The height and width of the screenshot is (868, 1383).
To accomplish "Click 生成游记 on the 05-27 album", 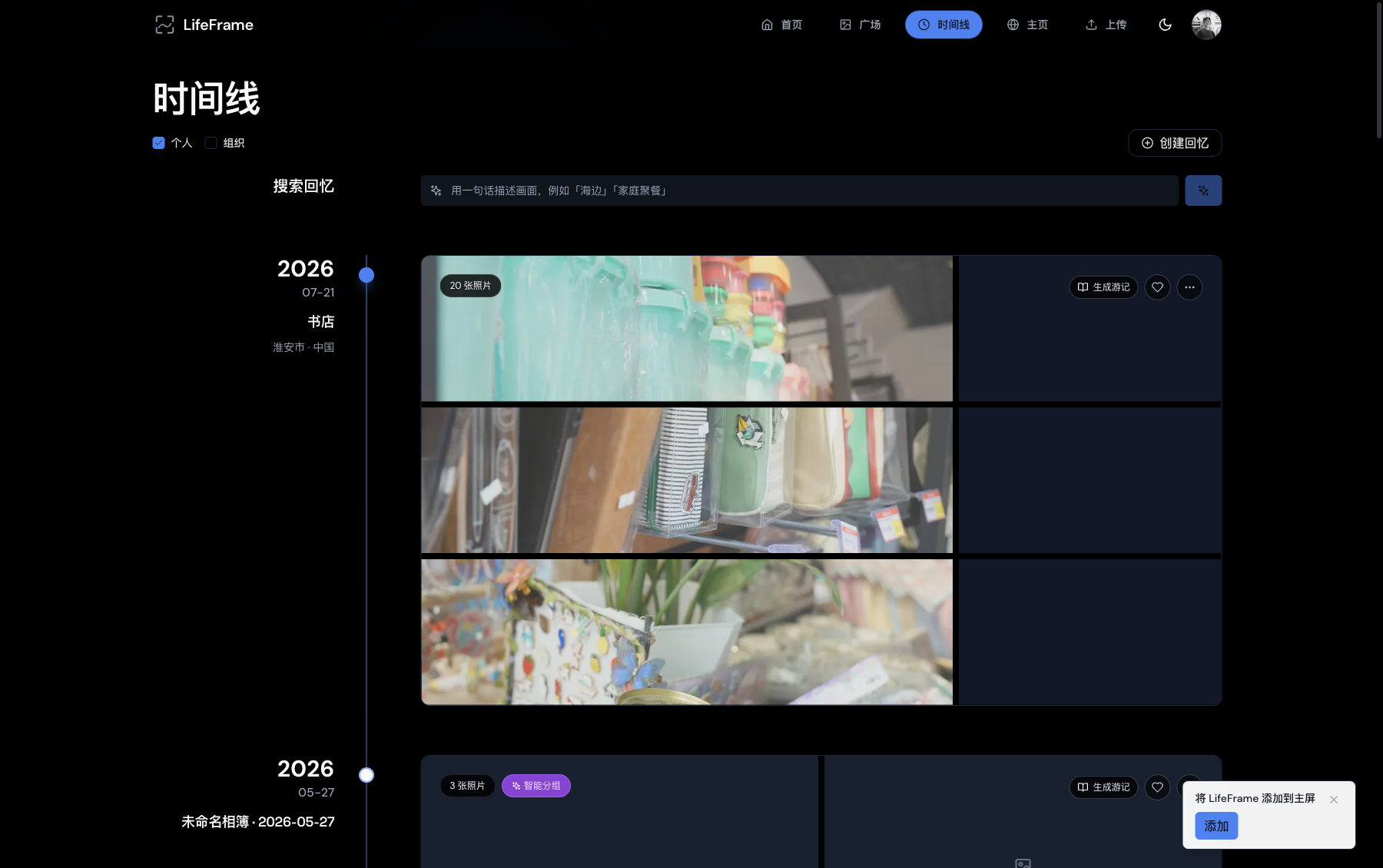I will (x=1103, y=787).
